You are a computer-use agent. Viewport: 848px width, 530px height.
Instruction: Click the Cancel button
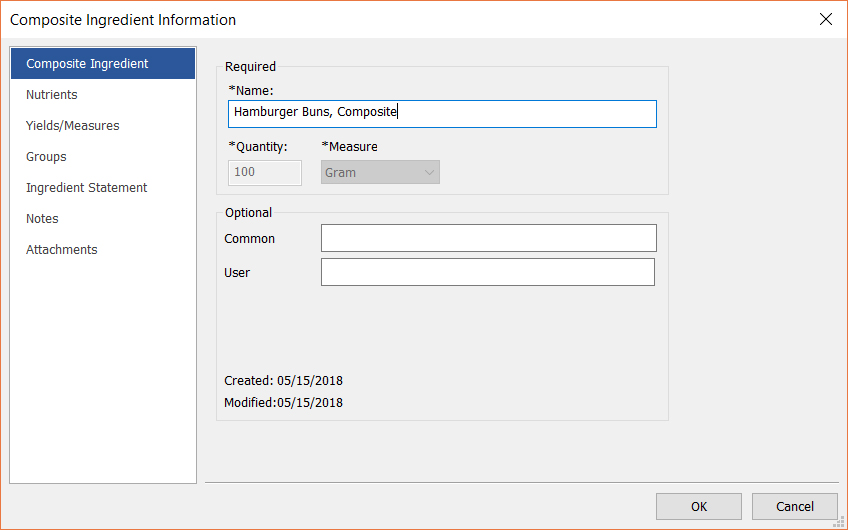[794, 506]
